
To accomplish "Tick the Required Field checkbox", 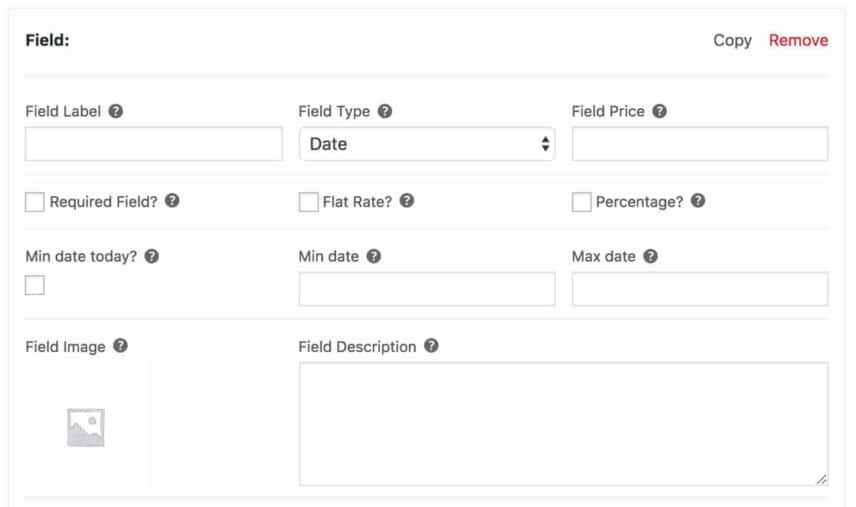I will pos(34,202).
